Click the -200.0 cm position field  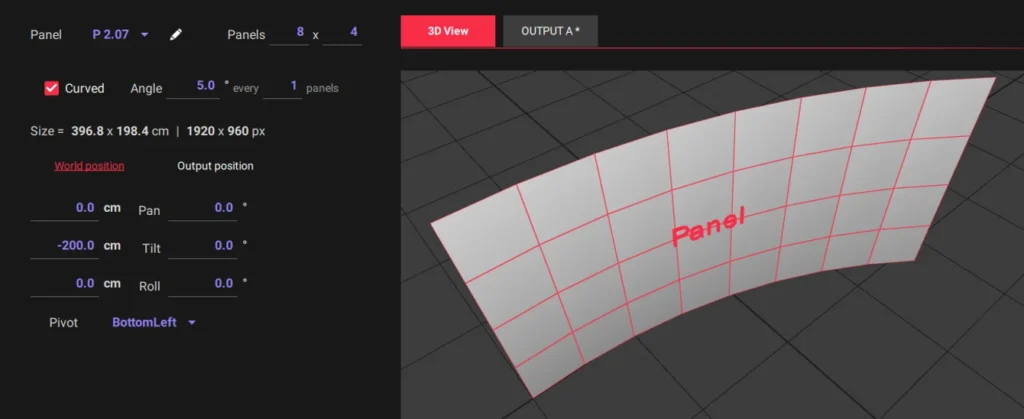64,246
